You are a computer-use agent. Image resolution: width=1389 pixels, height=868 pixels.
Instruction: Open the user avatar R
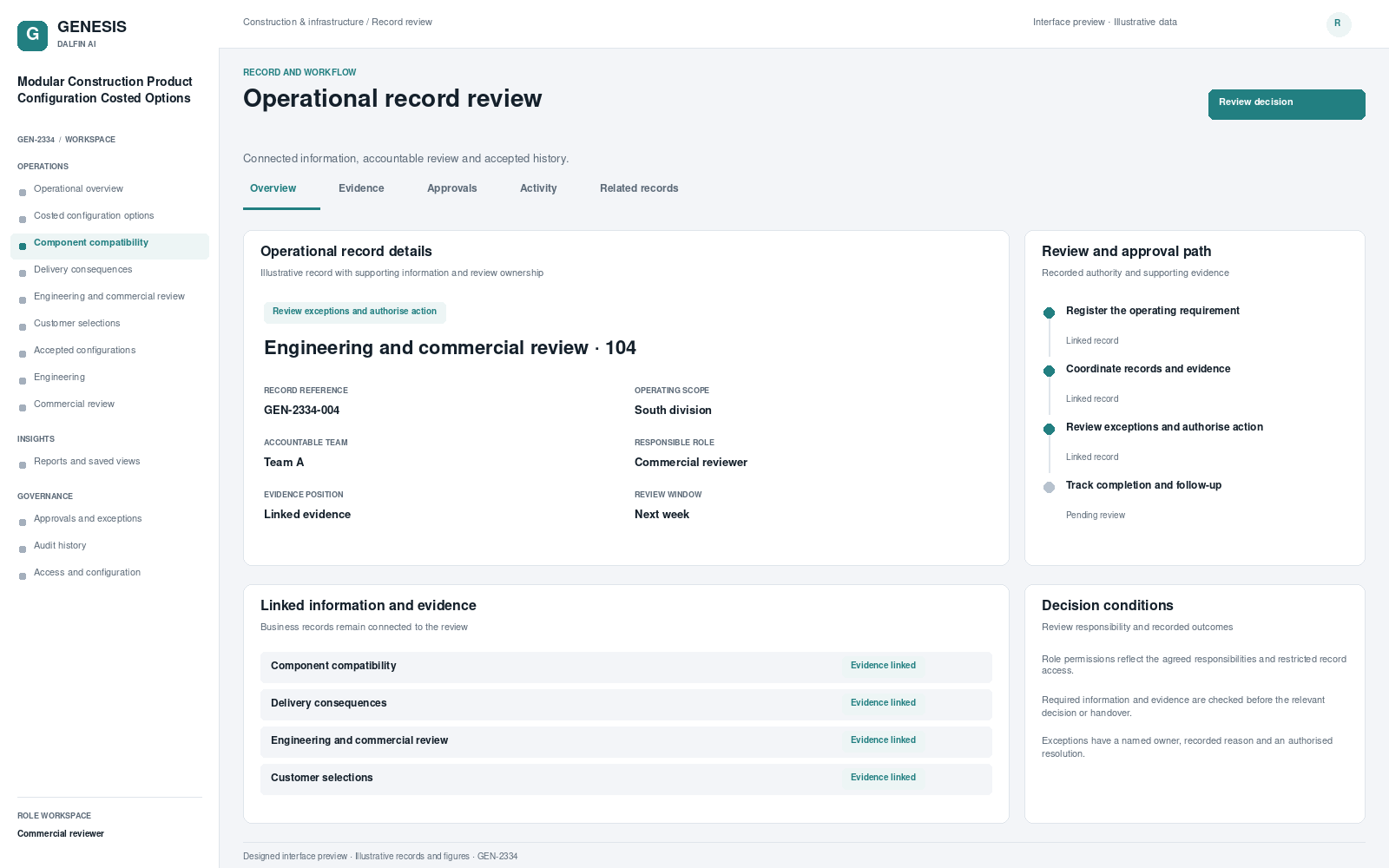pyautogui.click(x=1338, y=24)
